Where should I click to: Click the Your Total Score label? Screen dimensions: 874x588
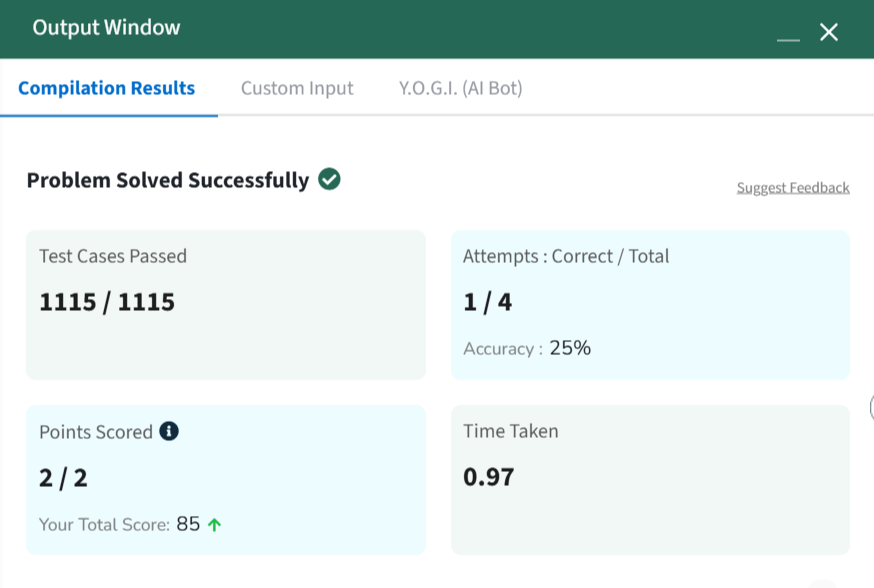104,524
